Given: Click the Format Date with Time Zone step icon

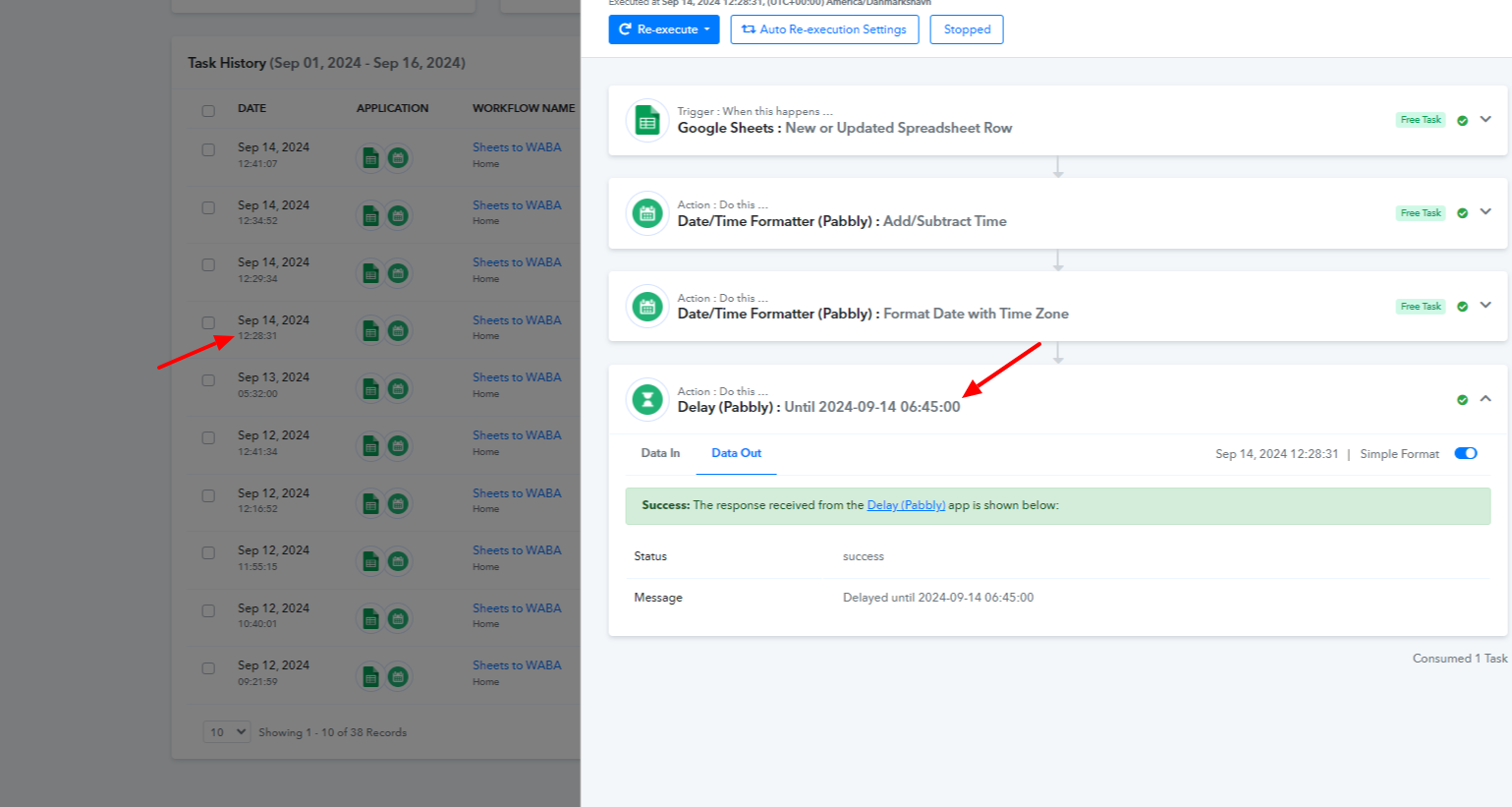Looking at the screenshot, I should (647, 307).
